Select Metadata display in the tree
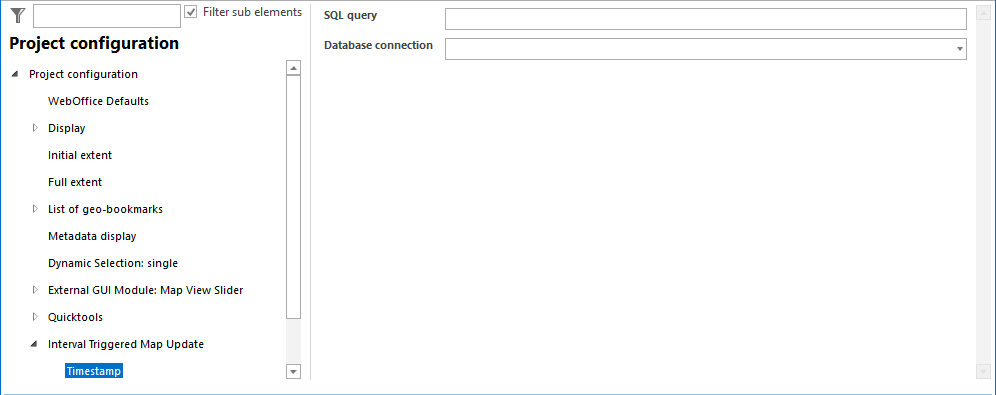Screen dimensions: 996x395 pos(92,236)
